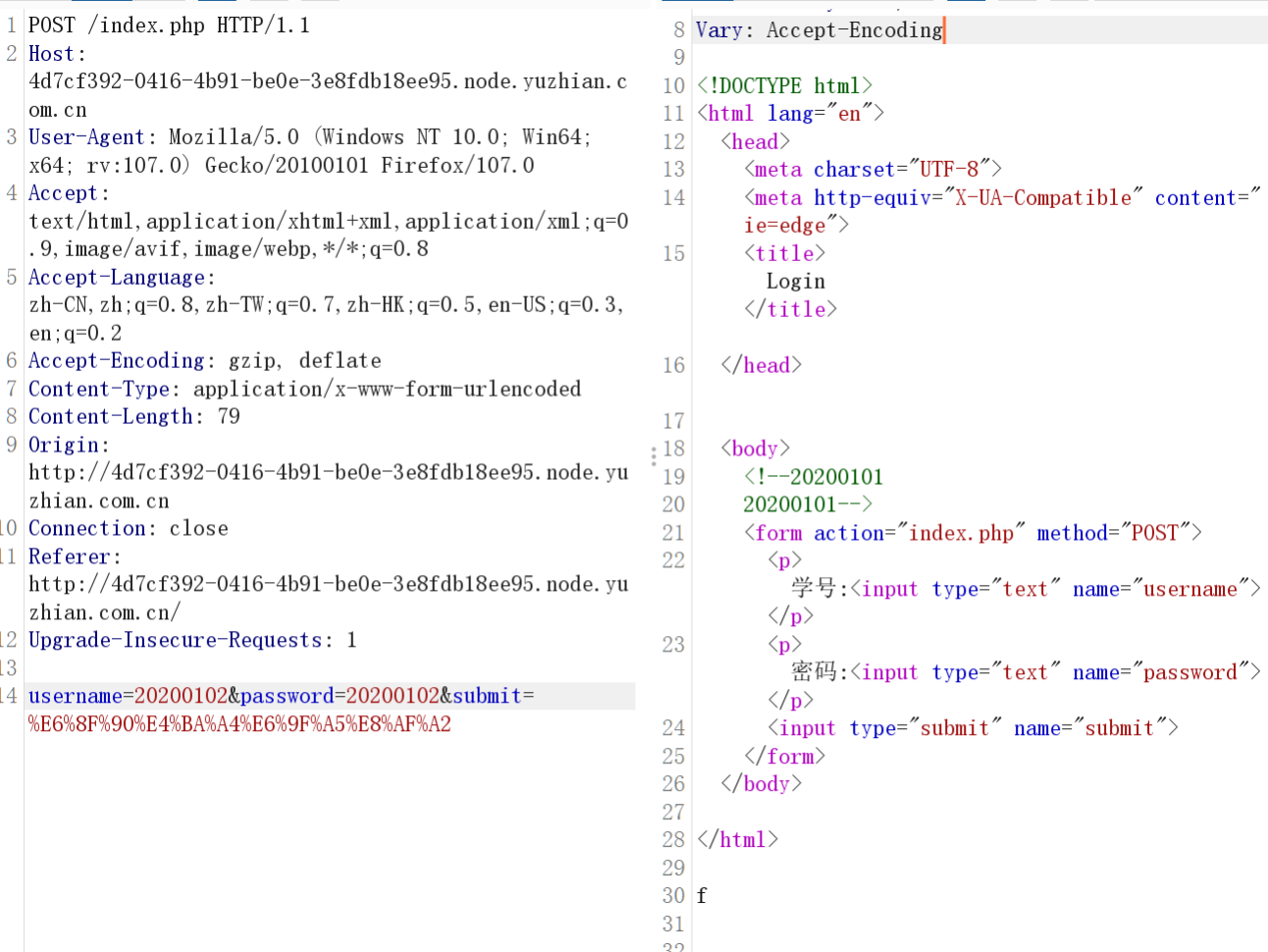Click the form action "index.php" attribute value
This screenshot has width=1268, height=952.
[961, 533]
